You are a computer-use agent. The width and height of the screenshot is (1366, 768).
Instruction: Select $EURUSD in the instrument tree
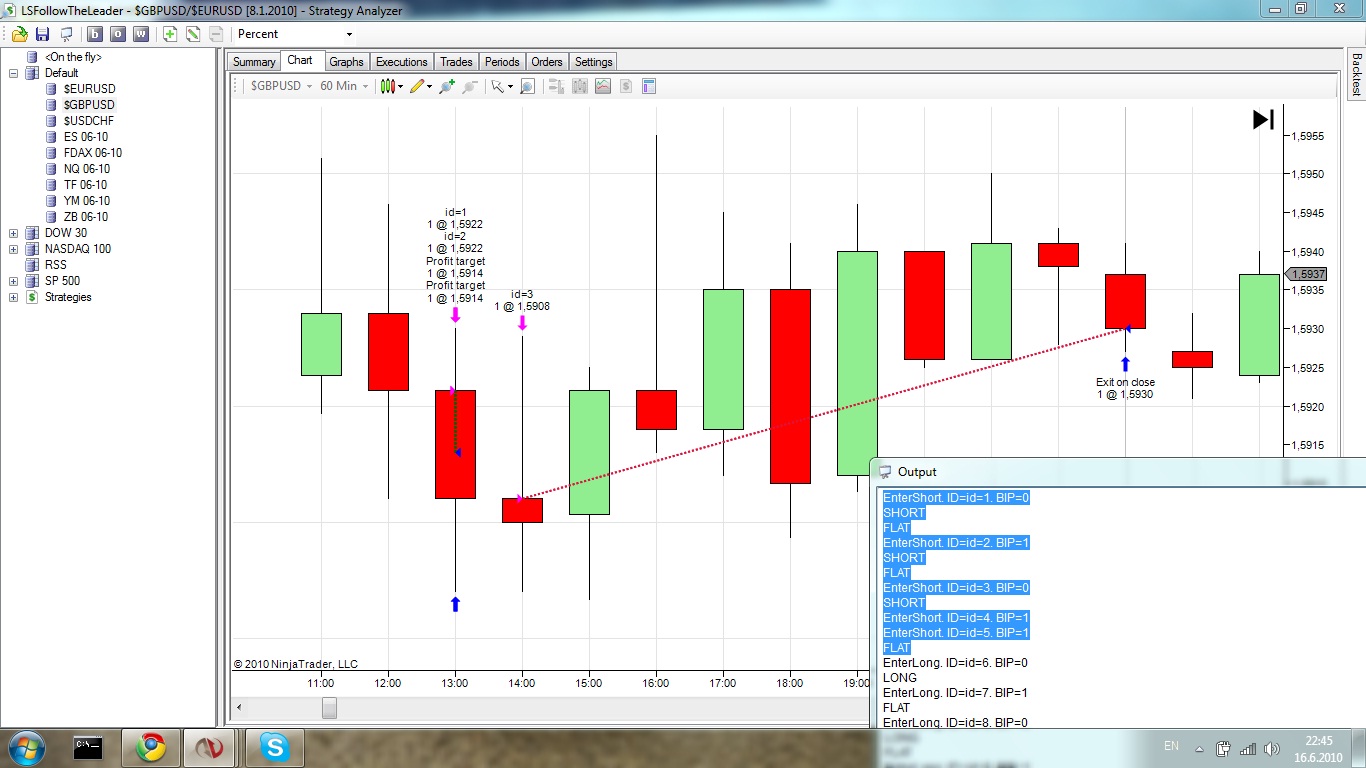coord(89,89)
